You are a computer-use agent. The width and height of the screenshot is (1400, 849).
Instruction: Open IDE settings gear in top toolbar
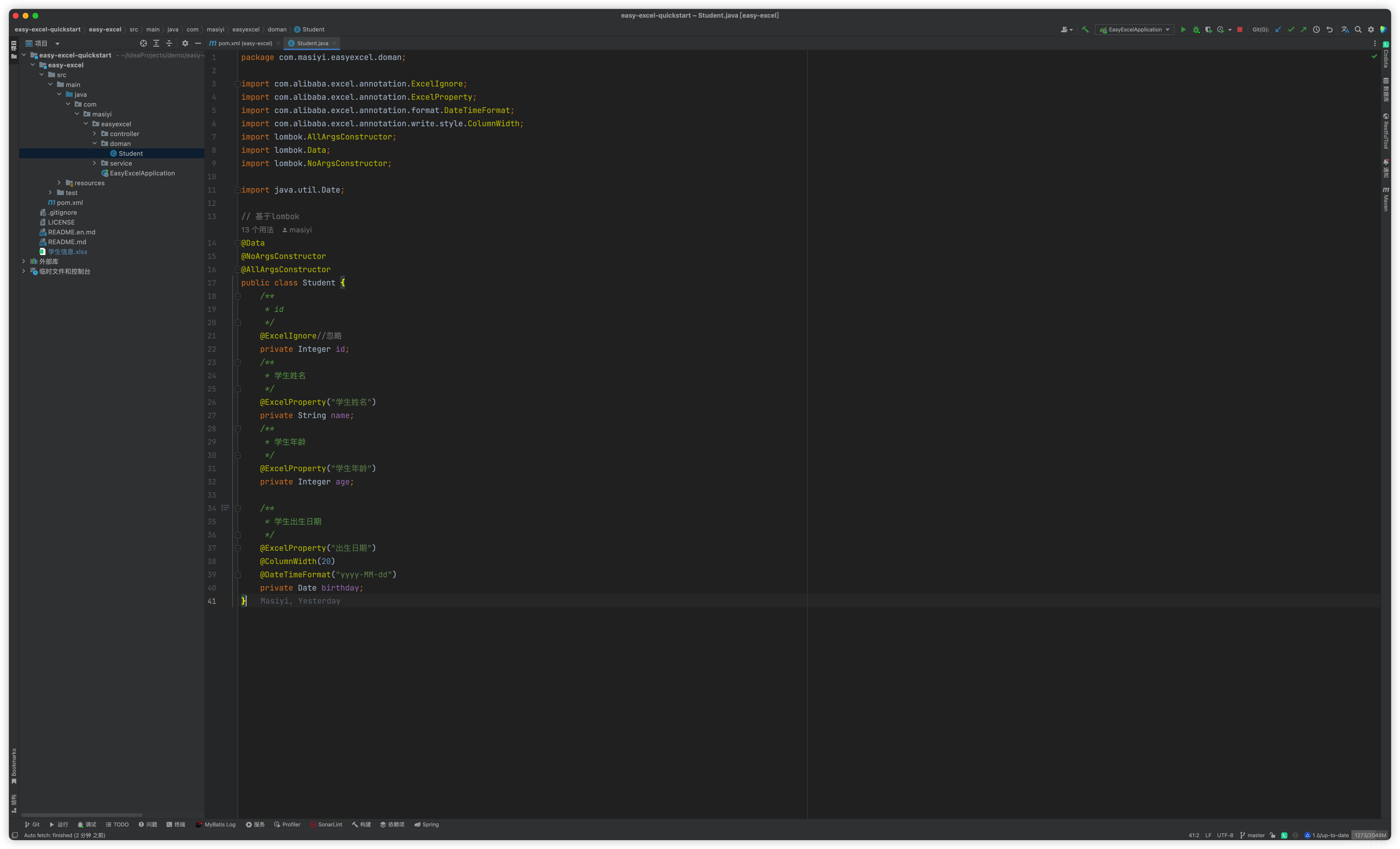[x=1371, y=29]
